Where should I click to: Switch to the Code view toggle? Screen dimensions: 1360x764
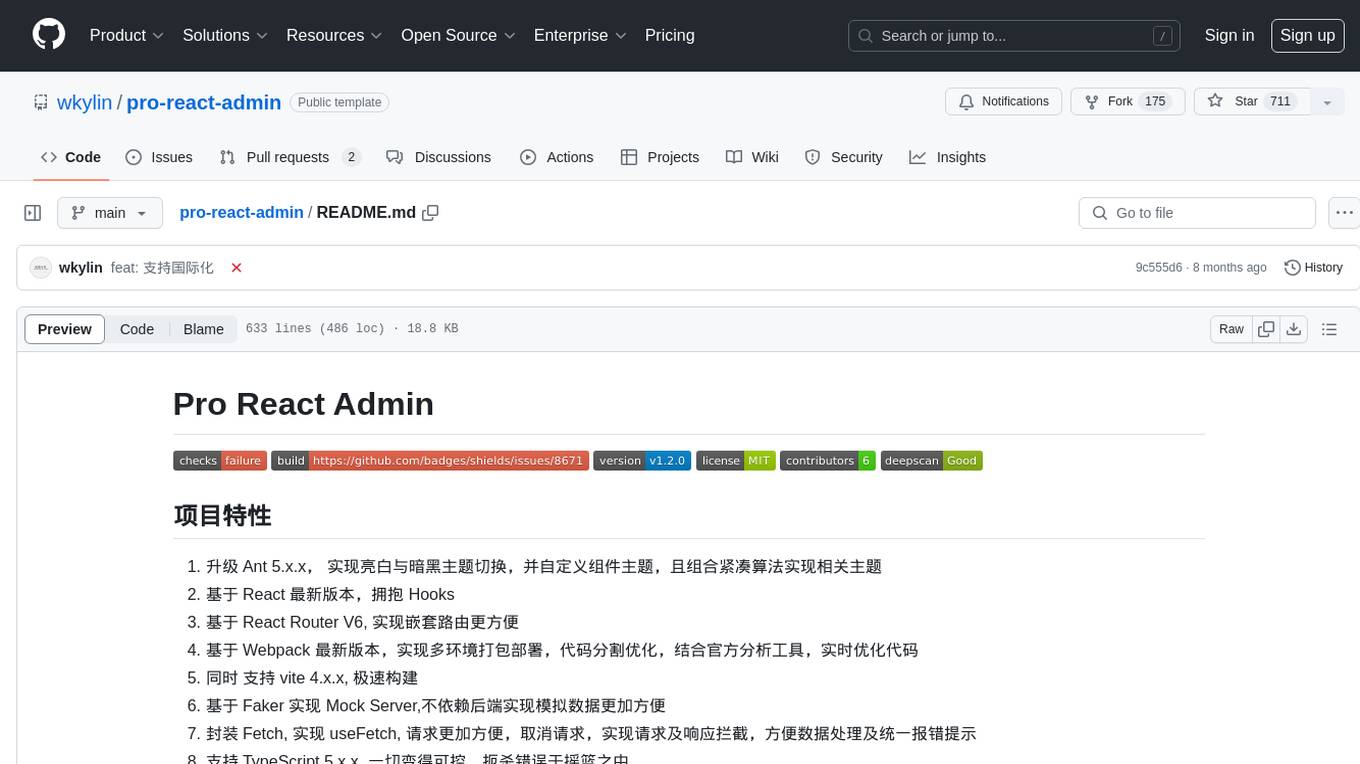pos(137,329)
